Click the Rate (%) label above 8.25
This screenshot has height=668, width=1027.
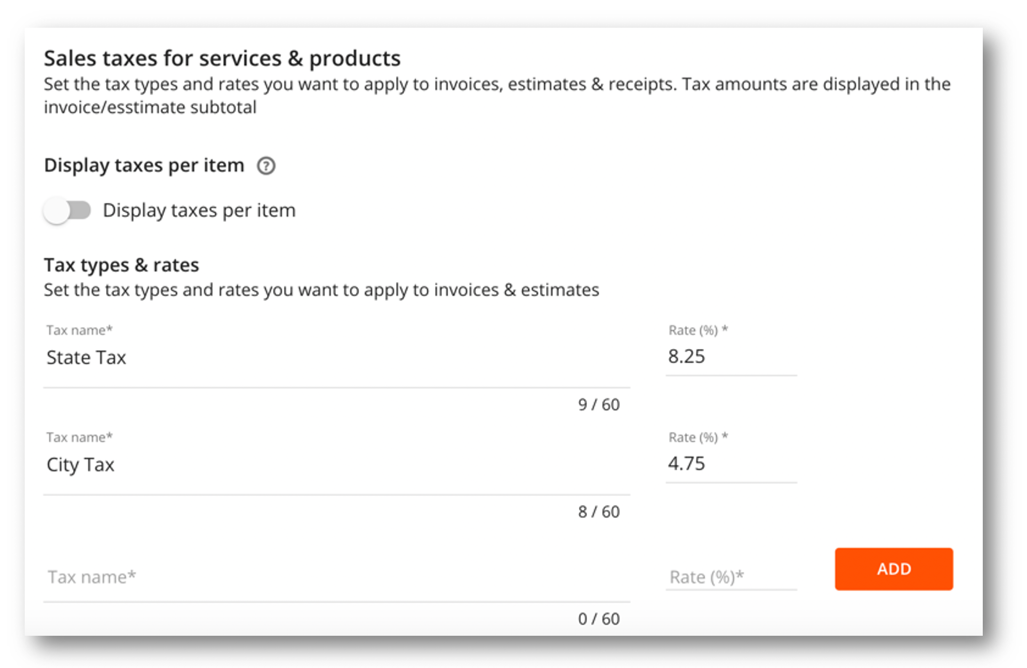coord(698,328)
